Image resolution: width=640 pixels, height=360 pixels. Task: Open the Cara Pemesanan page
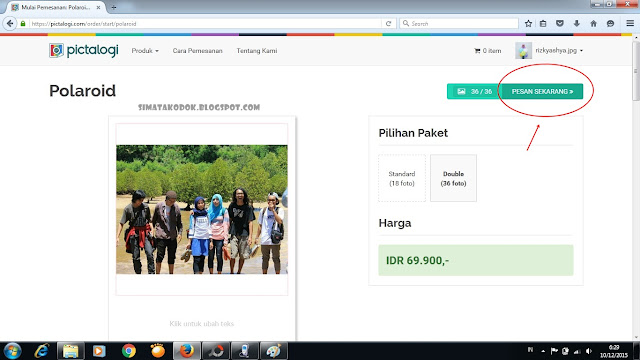(198, 51)
